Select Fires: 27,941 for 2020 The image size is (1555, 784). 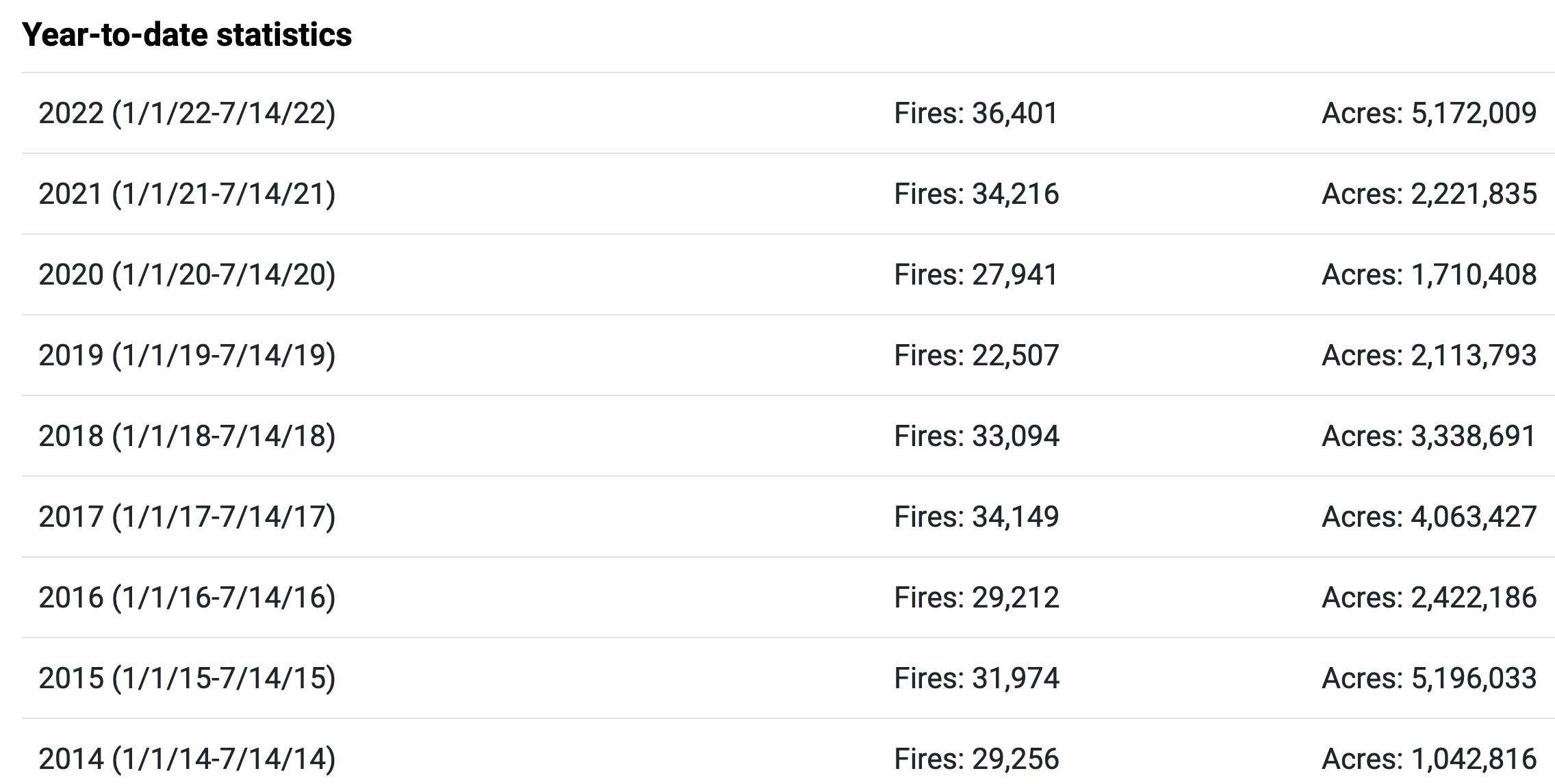(x=977, y=274)
